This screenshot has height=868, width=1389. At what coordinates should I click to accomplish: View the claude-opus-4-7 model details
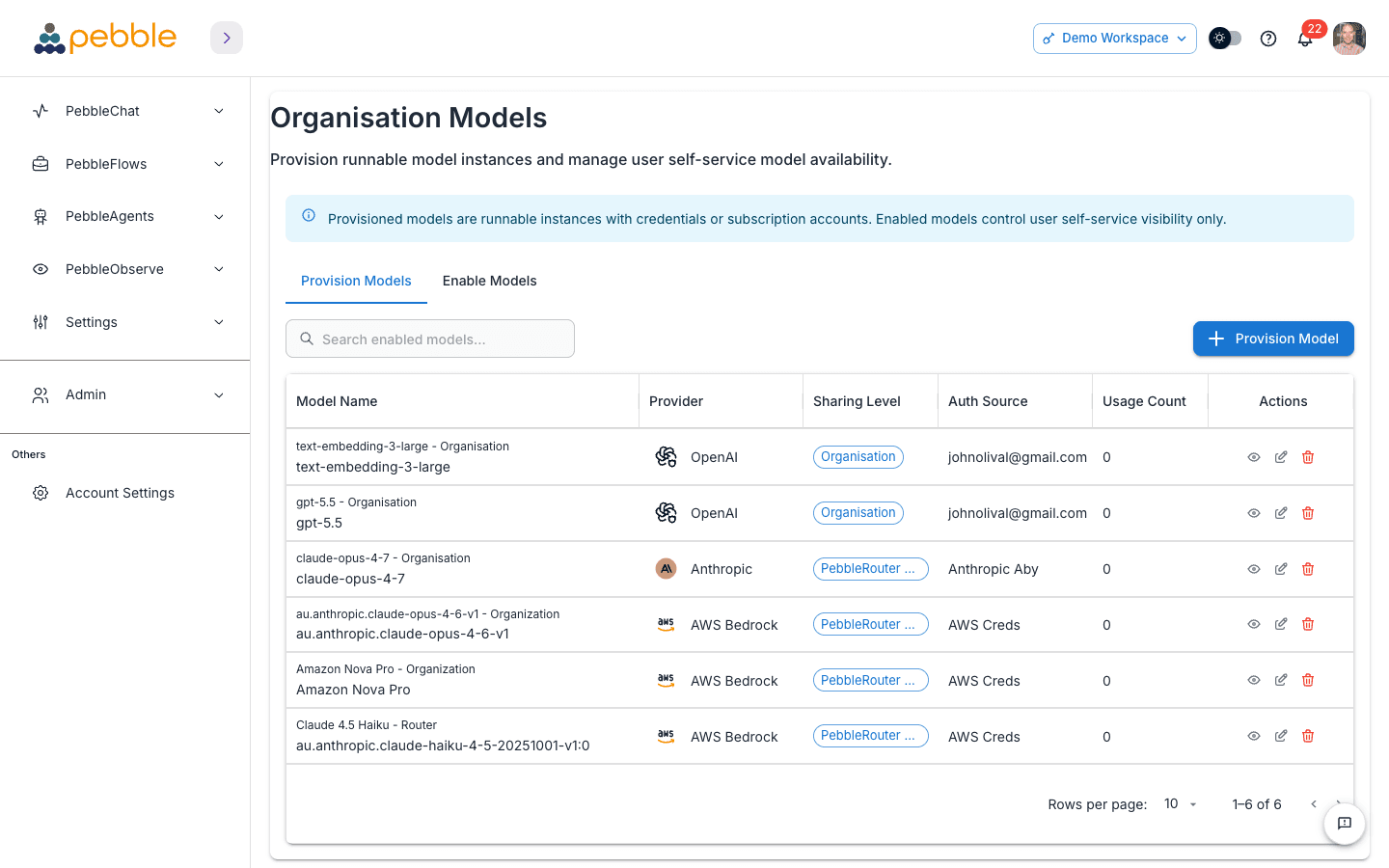(x=1254, y=569)
